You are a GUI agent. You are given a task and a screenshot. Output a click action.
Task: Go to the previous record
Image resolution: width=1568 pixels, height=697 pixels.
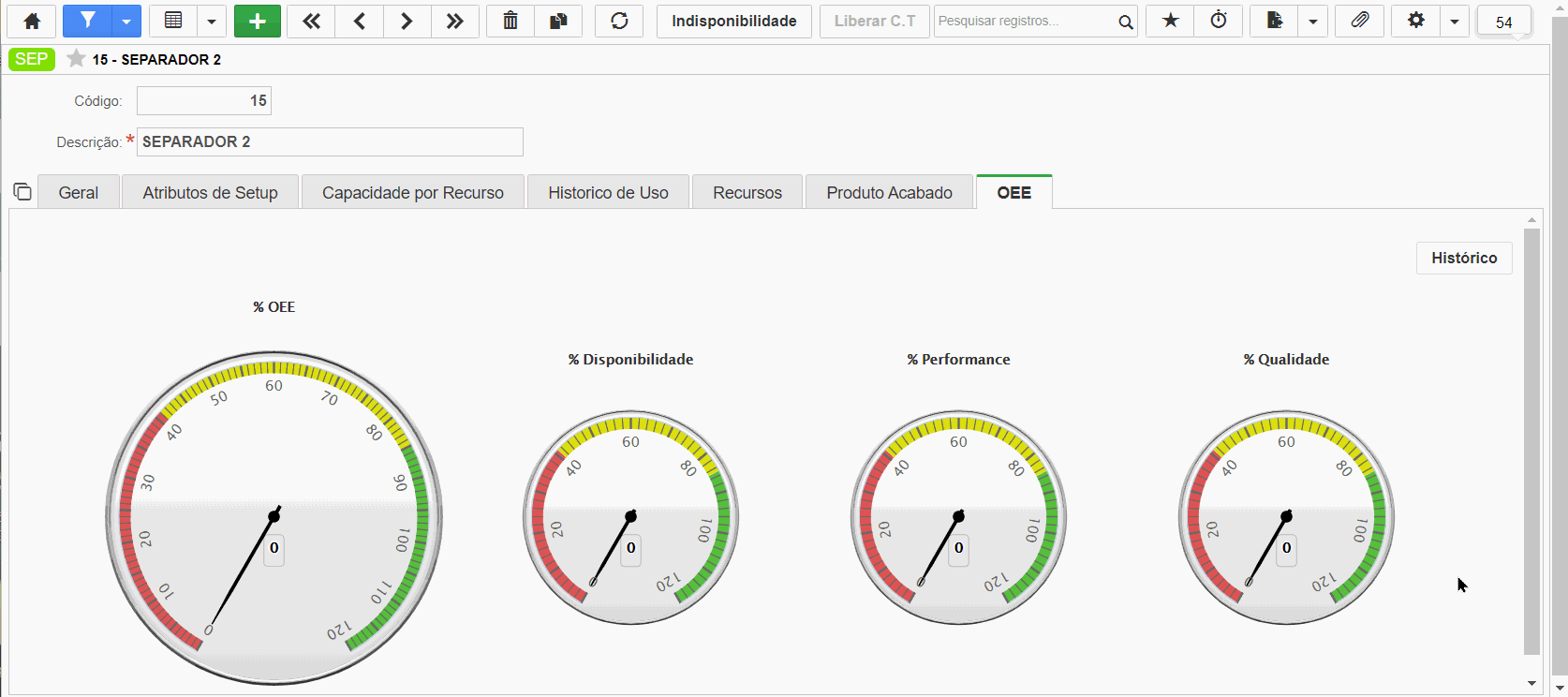click(359, 21)
